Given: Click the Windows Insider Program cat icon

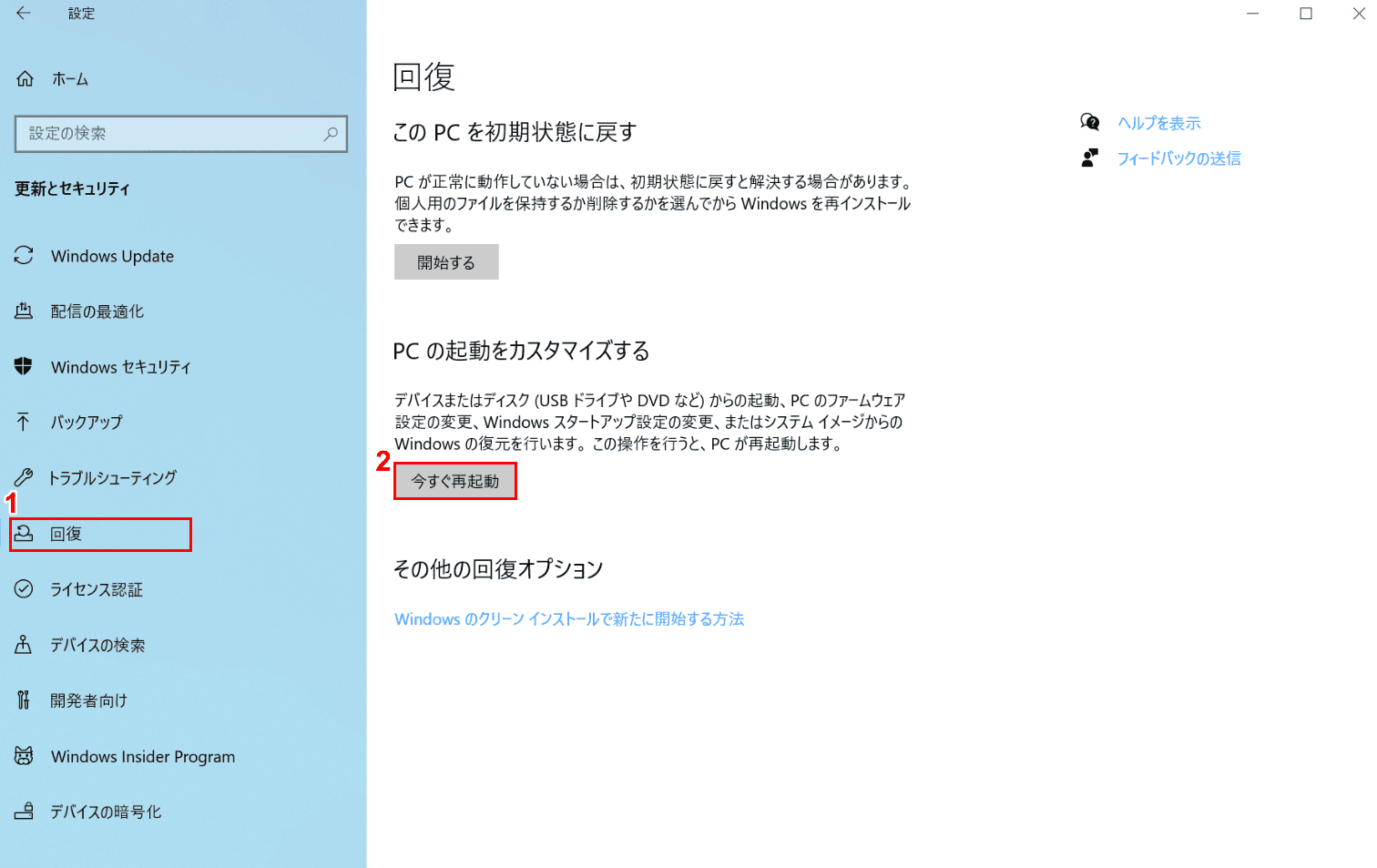Looking at the screenshot, I should coord(24,756).
